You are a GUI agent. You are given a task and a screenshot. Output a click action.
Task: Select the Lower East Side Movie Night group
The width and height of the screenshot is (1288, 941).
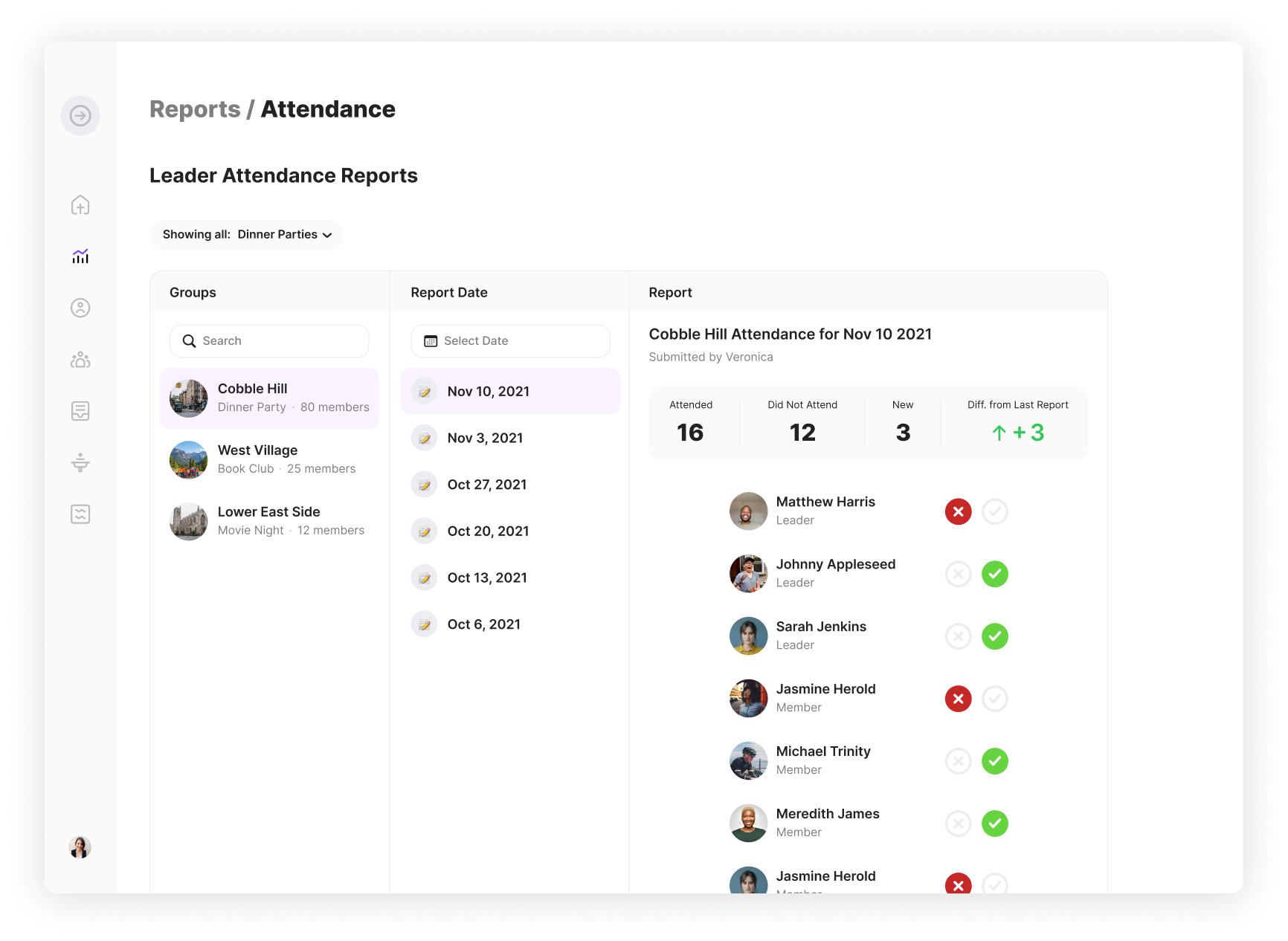click(x=268, y=520)
